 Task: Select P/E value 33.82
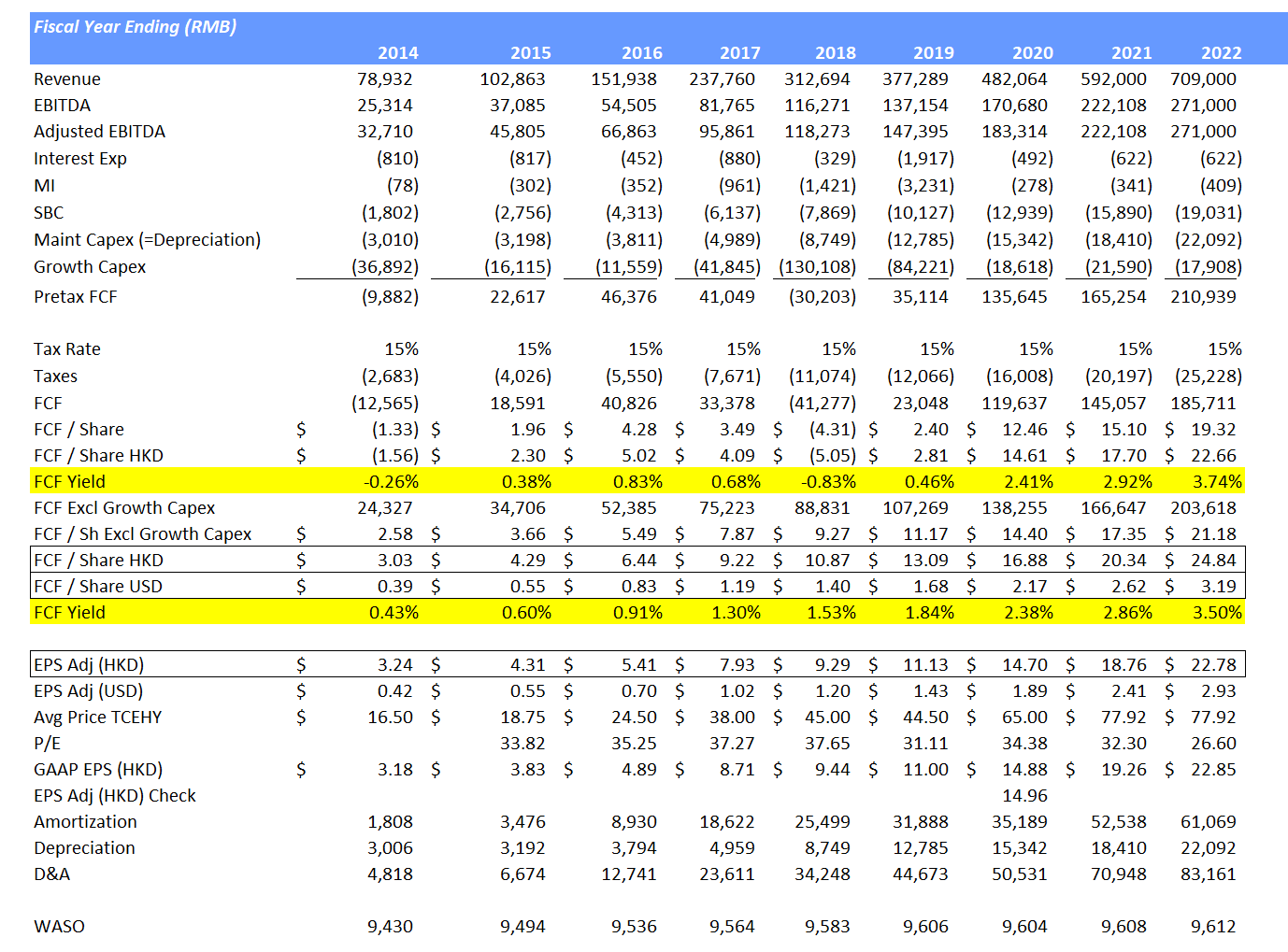(x=522, y=744)
